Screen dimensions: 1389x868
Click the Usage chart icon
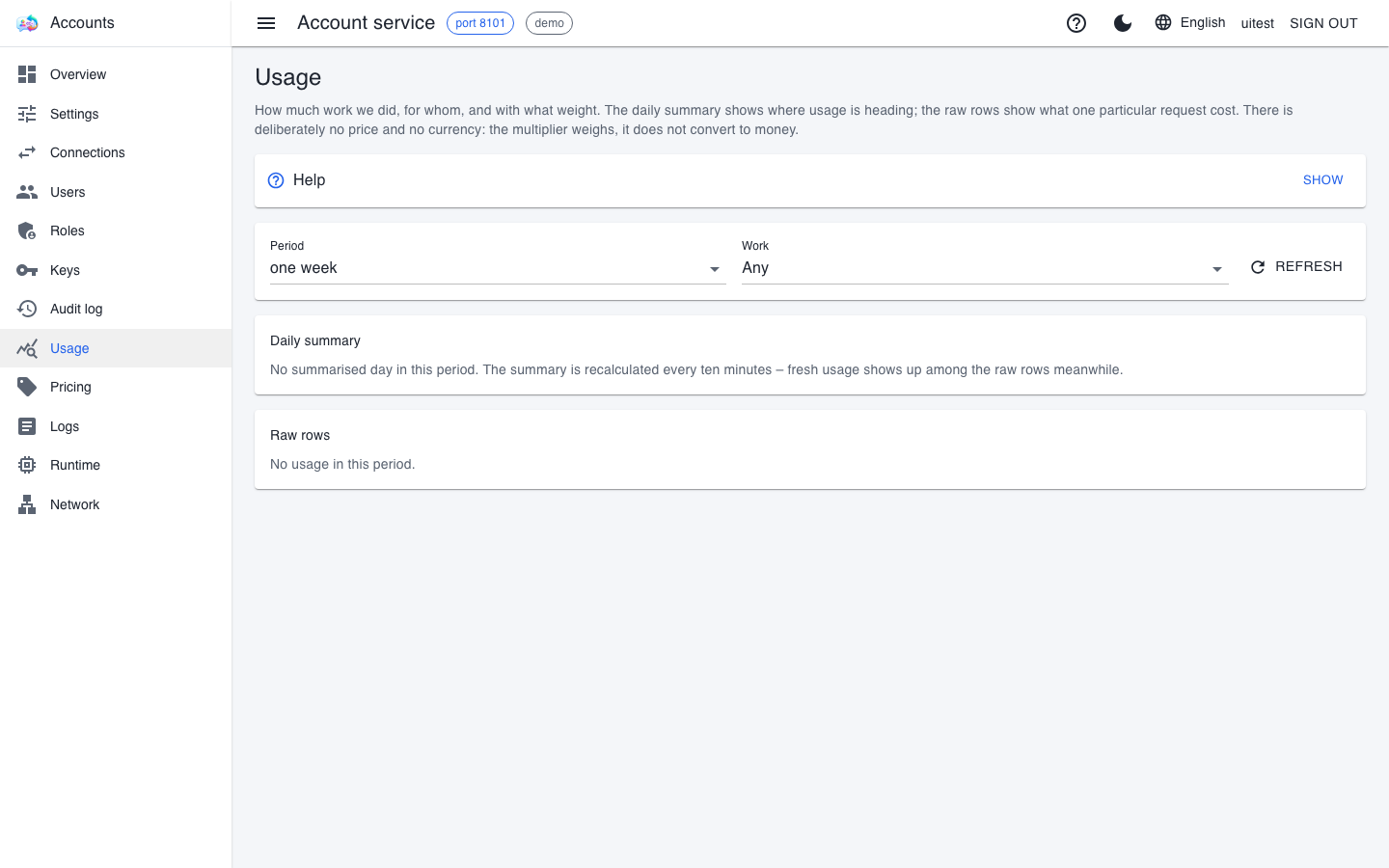click(27, 348)
